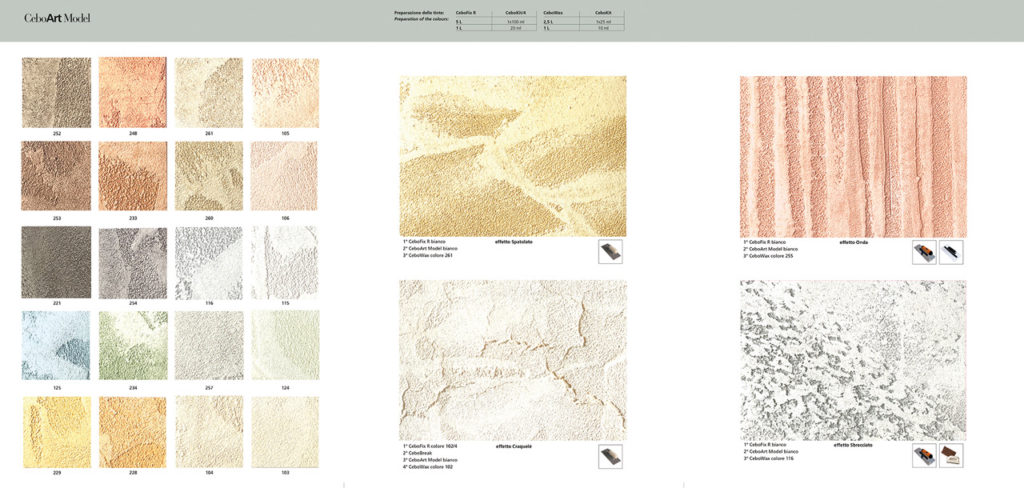Click the brown sponge icon under effetto Sbrecciato
This screenshot has width=1024, height=488.
tap(951, 456)
